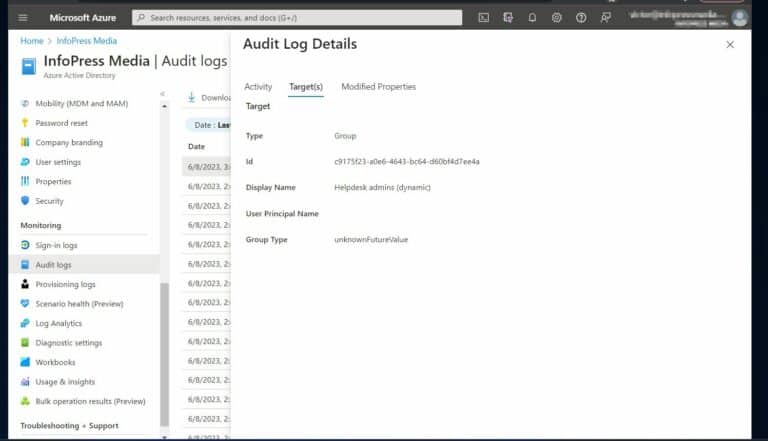
Task: Open User settings menu item
Action: point(58,162)
